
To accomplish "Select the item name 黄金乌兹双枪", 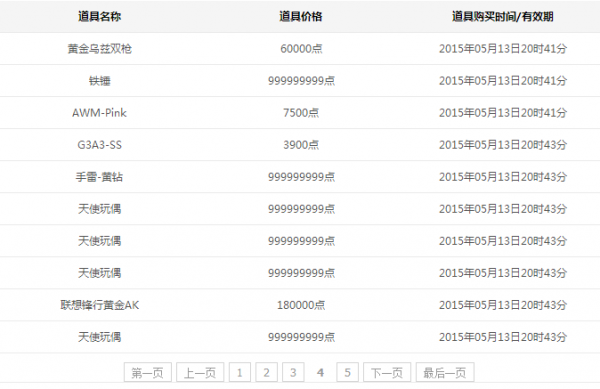I will [x=99, y=49].
